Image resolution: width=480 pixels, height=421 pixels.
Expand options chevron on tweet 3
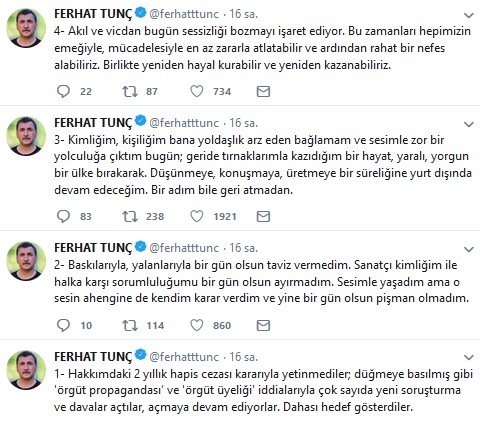click(469, 124)
